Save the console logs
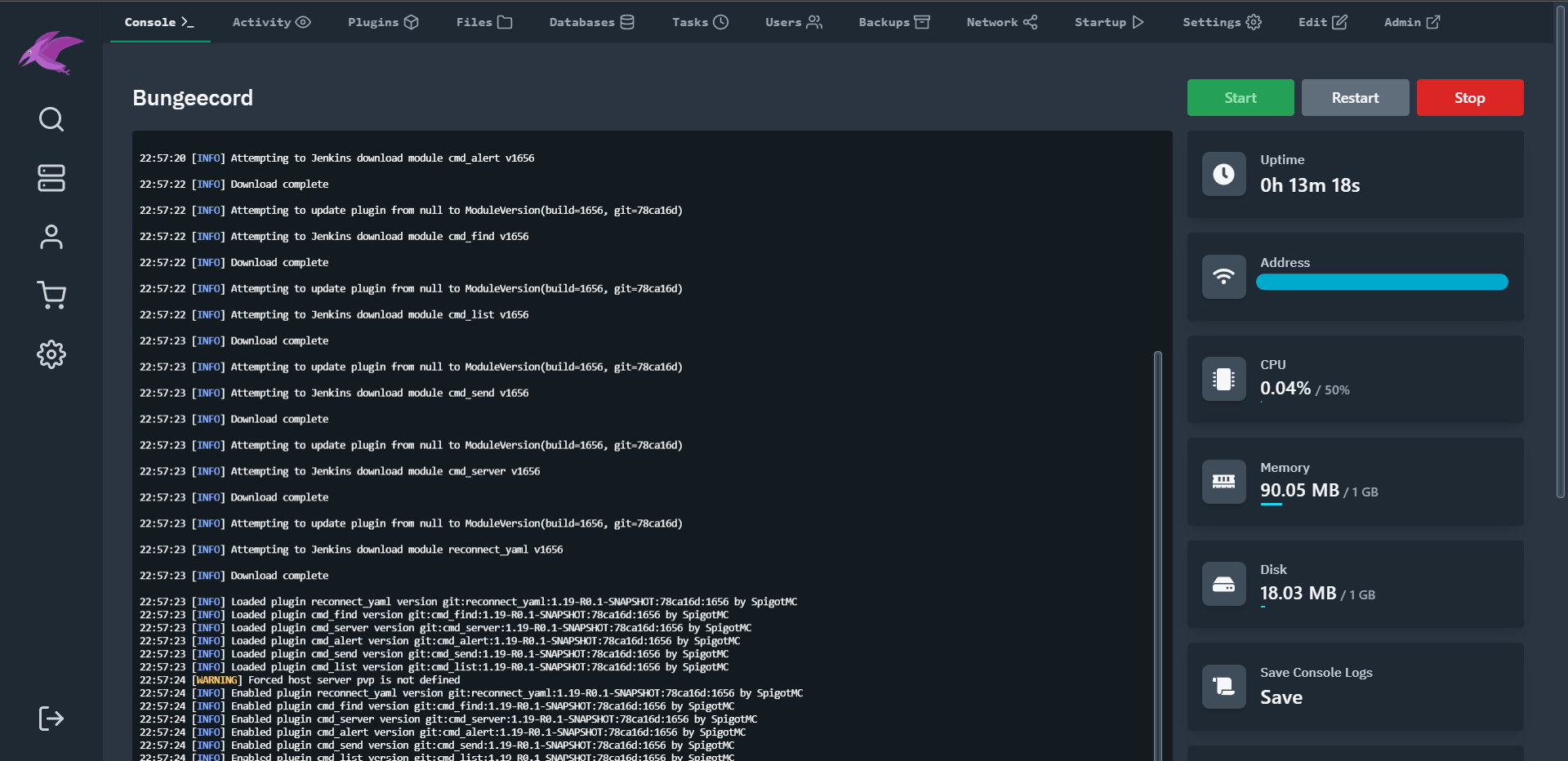Viewport: 1568px width, 761px height. point(1281,697)
